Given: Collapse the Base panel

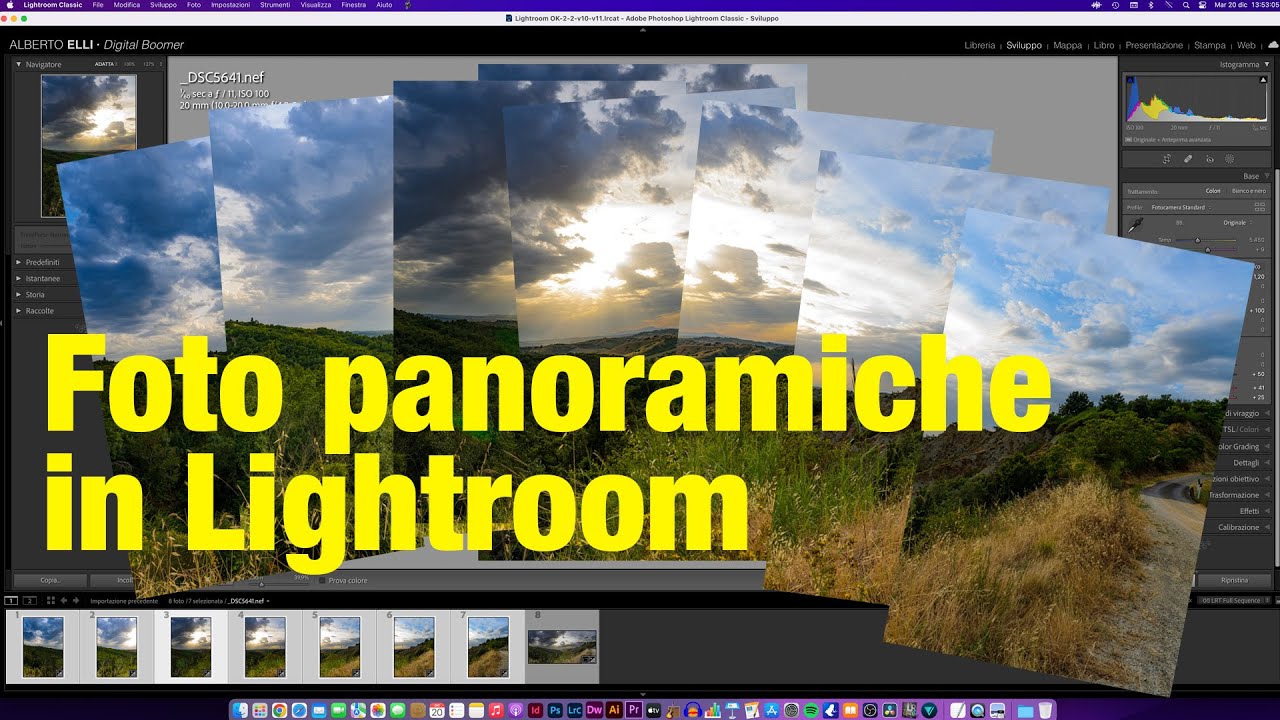Looking at the screenshot, I should point(1267,176).
